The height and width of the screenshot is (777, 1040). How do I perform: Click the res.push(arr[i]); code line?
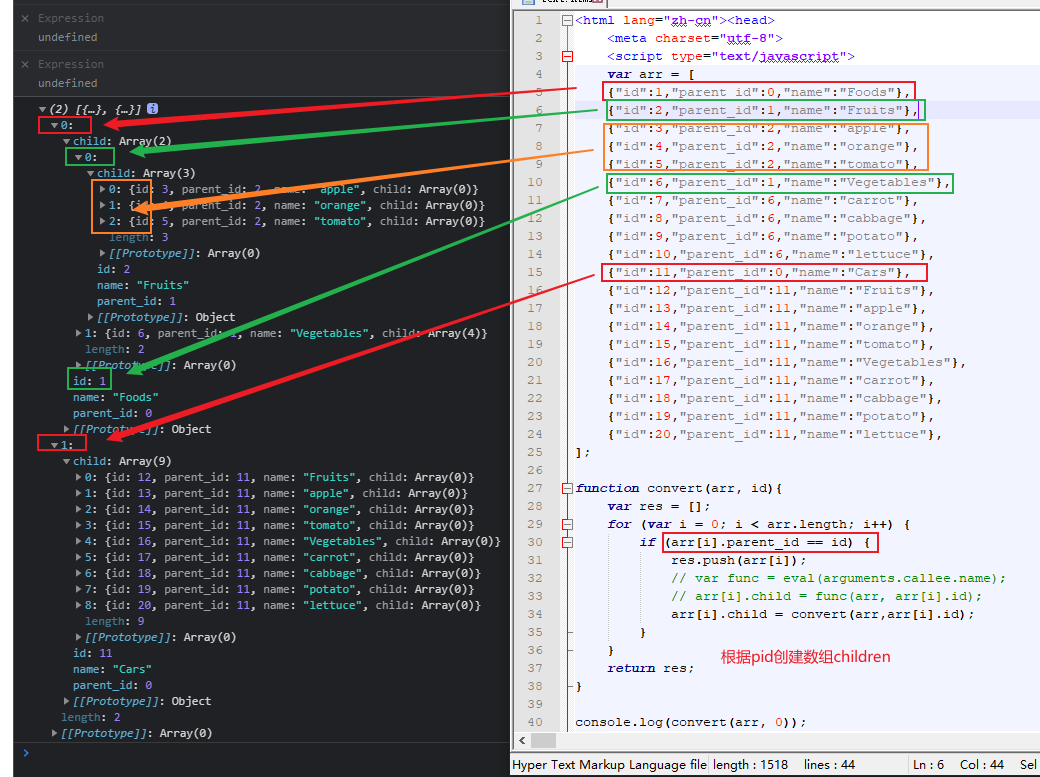pyautogui.click(x=738, y=561)
